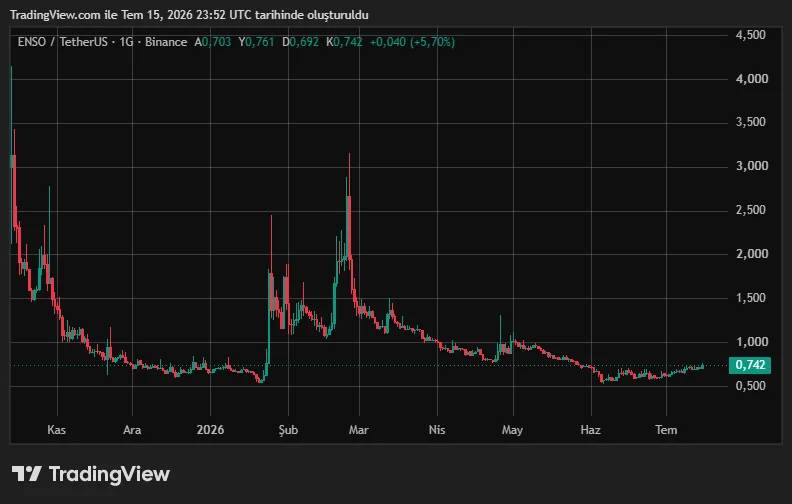Click the 4,000 price axis label

[x=752, y=79]
